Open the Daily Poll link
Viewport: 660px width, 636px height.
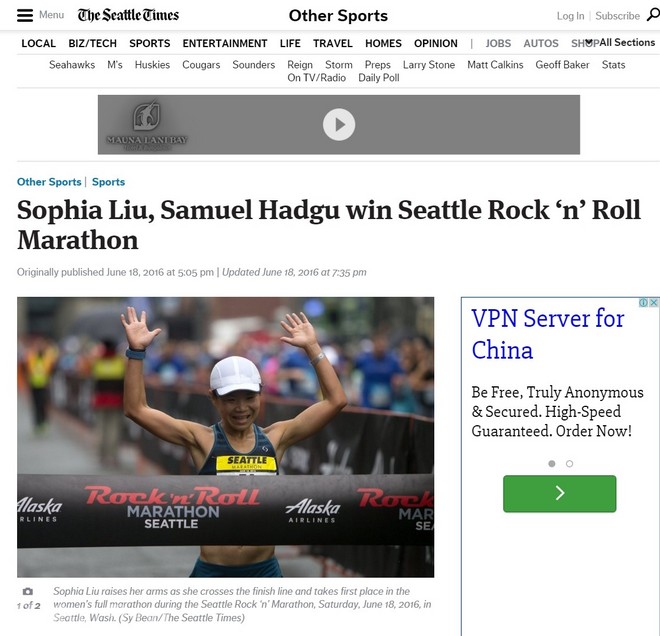pos(379,78)
